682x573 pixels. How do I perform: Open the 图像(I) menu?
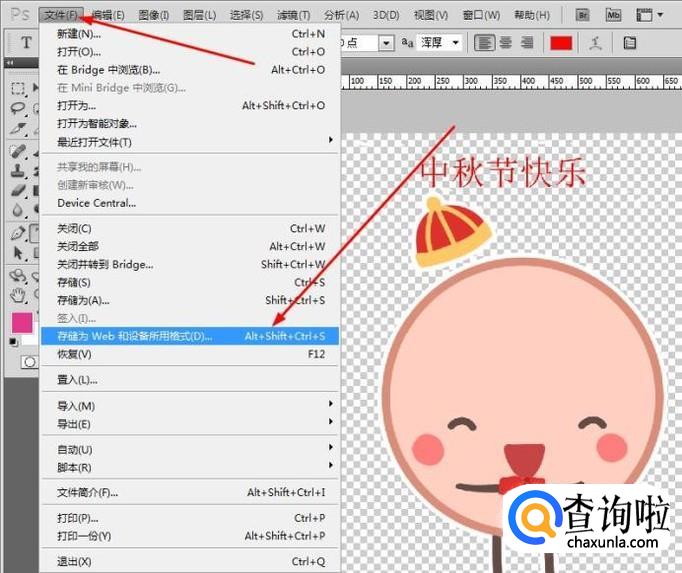pyautogui.click(x=154, y=15)
